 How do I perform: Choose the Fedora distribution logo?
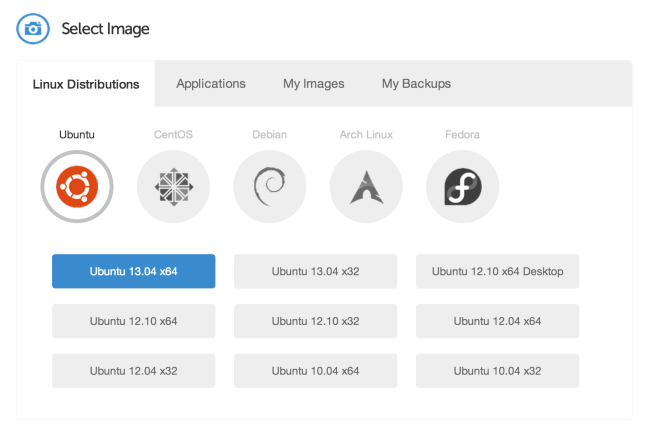click(x=462, y=186)
